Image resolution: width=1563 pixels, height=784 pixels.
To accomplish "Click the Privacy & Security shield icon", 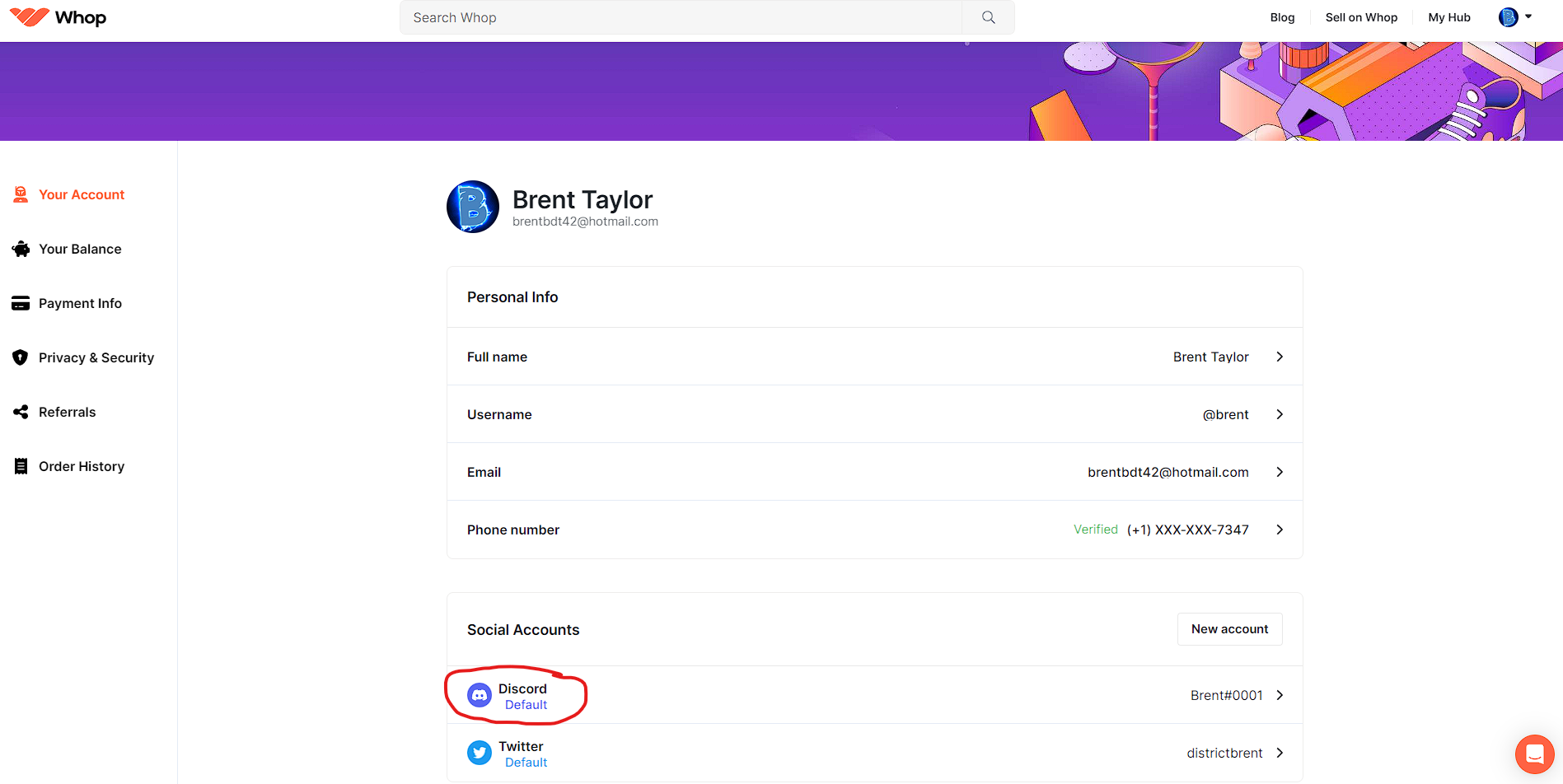I will click(x=21, y=357).
